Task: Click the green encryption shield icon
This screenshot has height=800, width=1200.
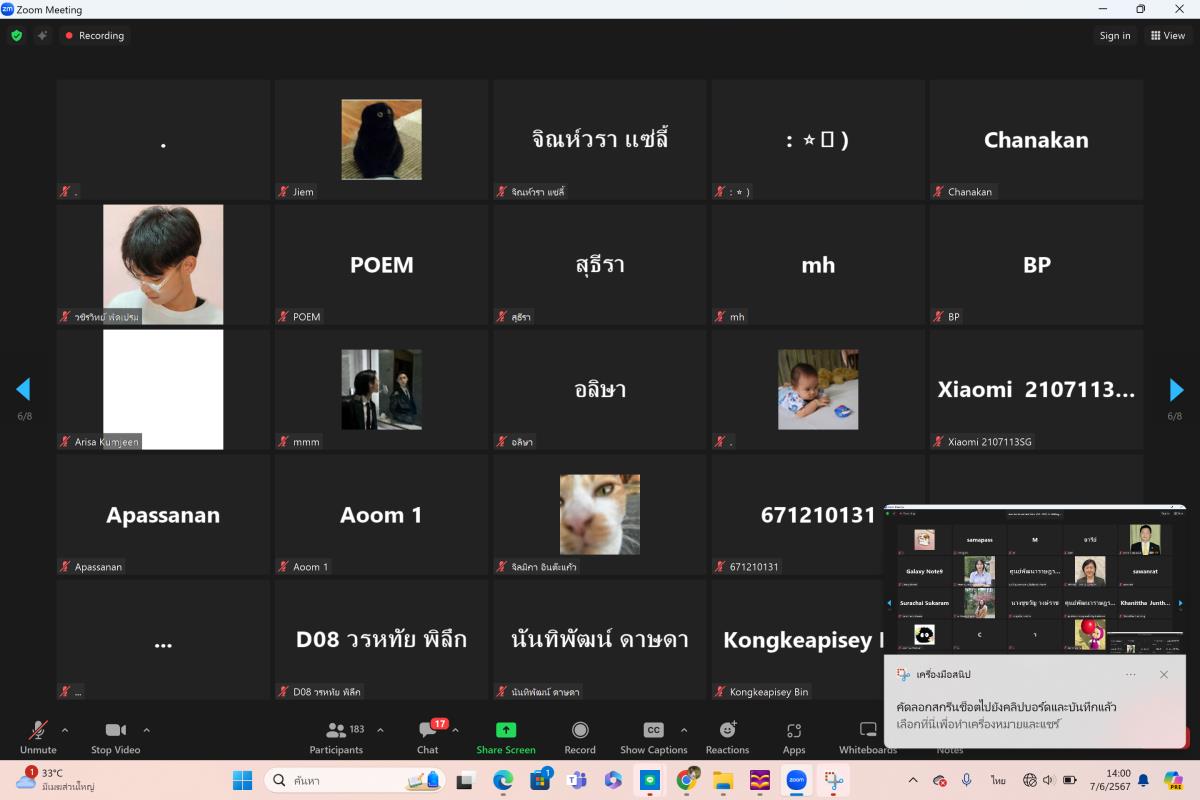Action: click(16, 35)
